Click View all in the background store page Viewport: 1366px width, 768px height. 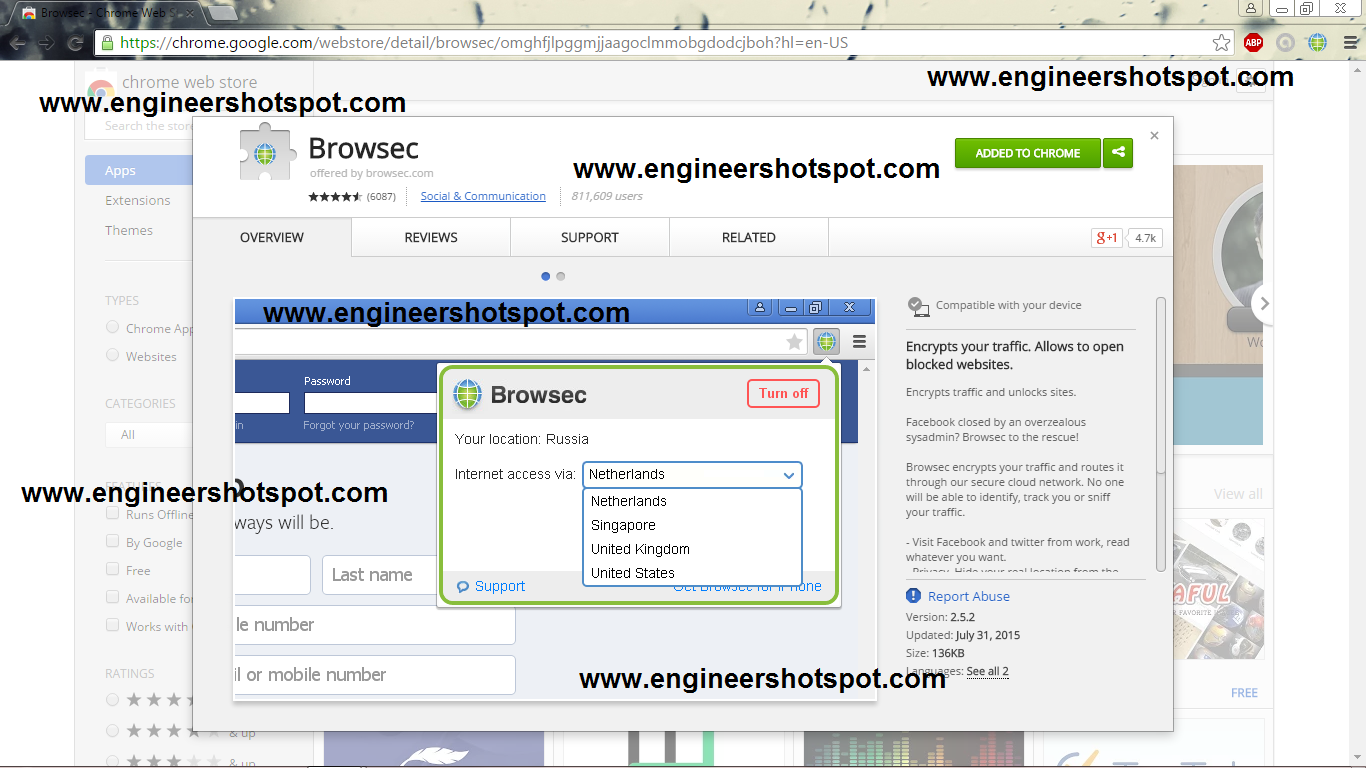[1238, 494]
